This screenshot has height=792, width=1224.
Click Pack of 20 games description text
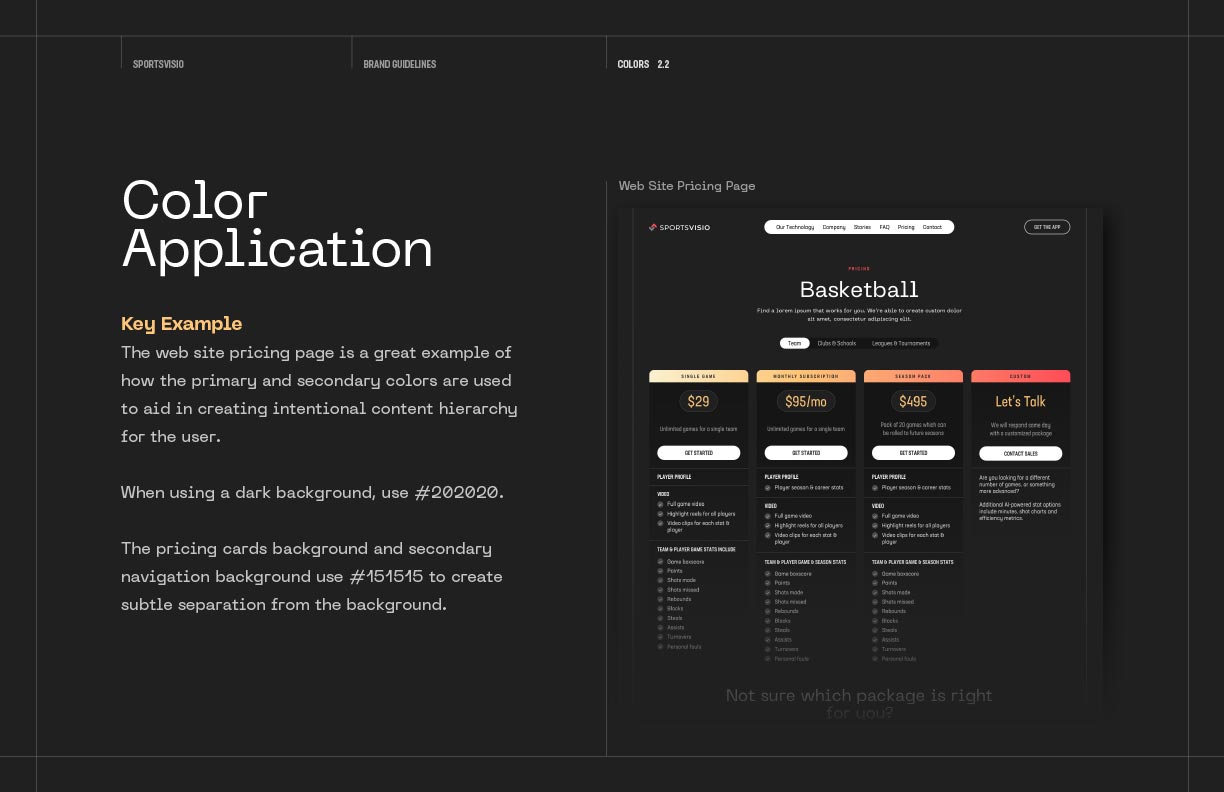(914, 428)
